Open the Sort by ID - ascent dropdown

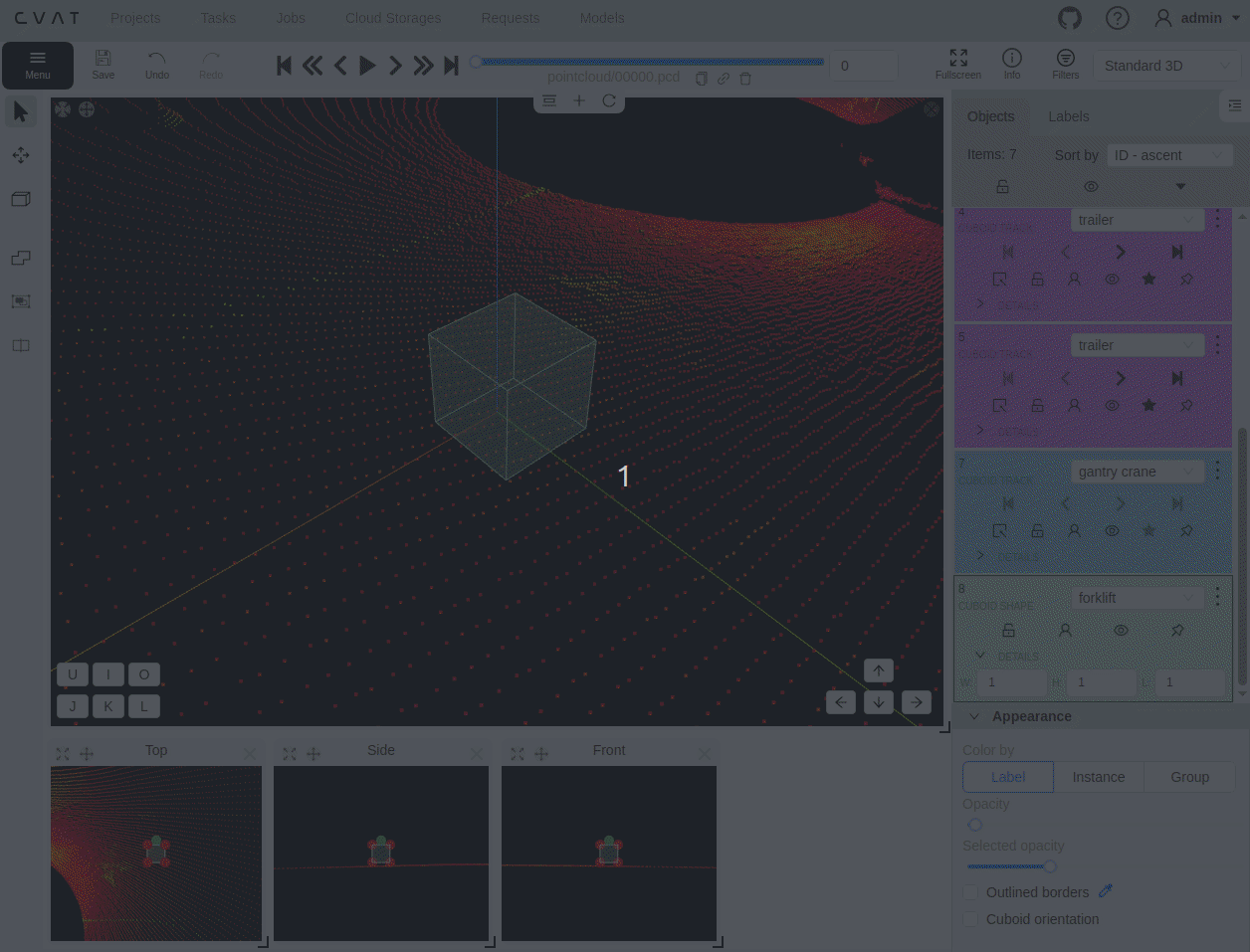[1169, 155]
